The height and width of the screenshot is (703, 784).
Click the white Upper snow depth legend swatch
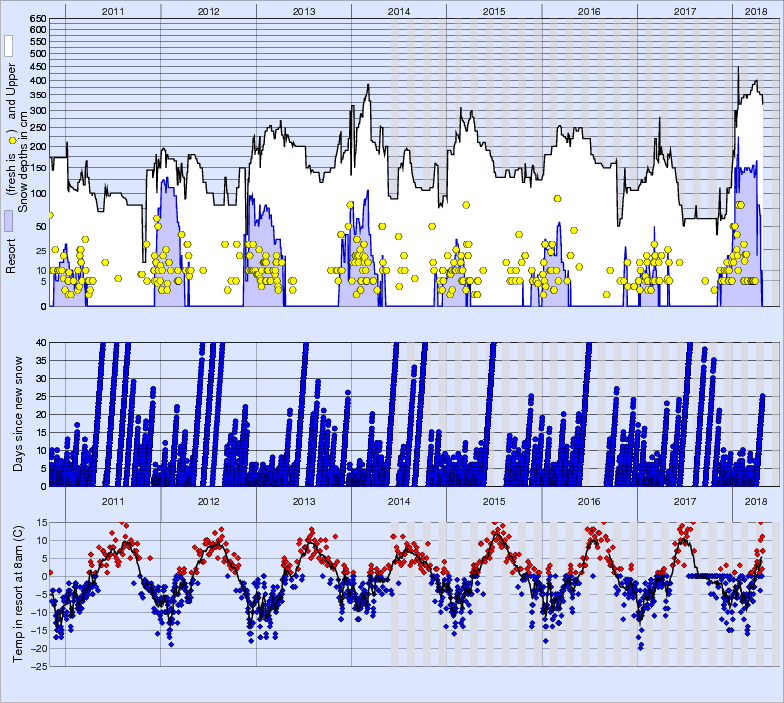(8, 46)
